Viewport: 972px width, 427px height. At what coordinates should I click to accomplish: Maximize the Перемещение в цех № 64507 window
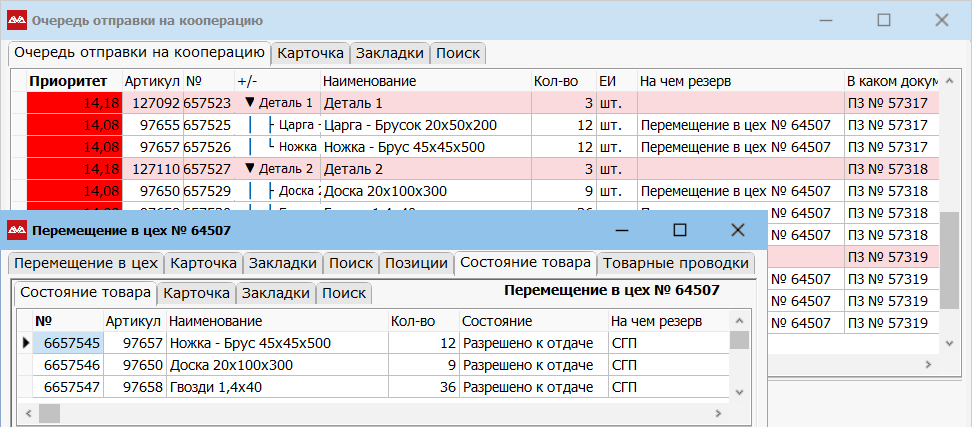680,230
